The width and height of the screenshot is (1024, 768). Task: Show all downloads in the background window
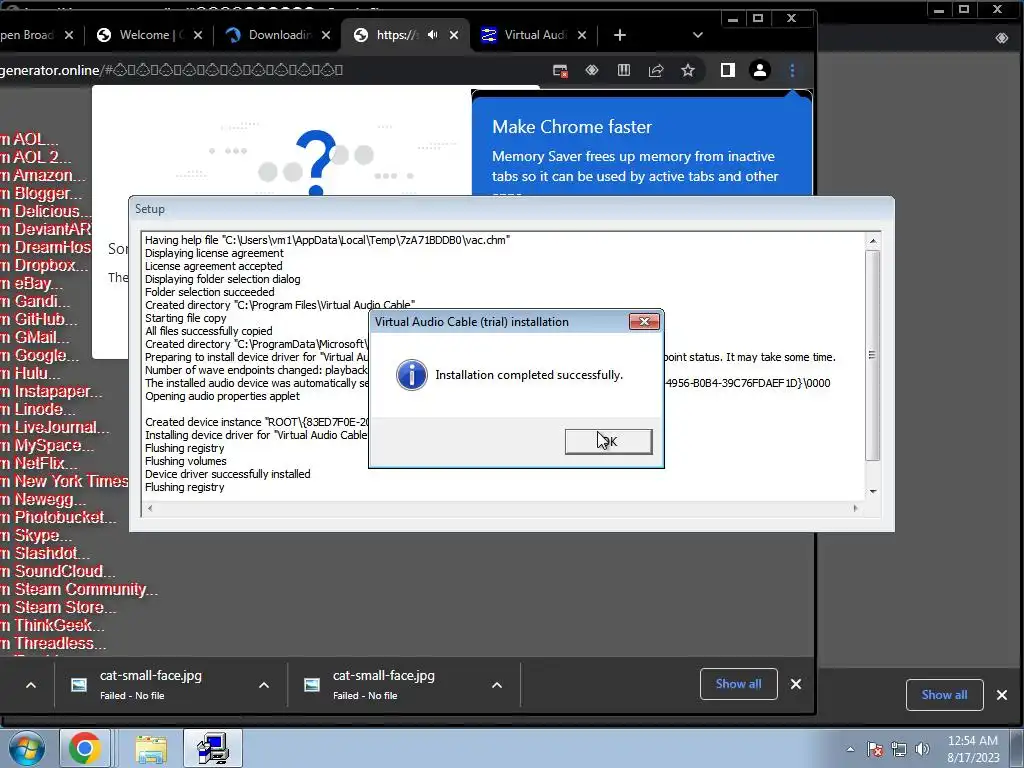click(x=944, y=695)
